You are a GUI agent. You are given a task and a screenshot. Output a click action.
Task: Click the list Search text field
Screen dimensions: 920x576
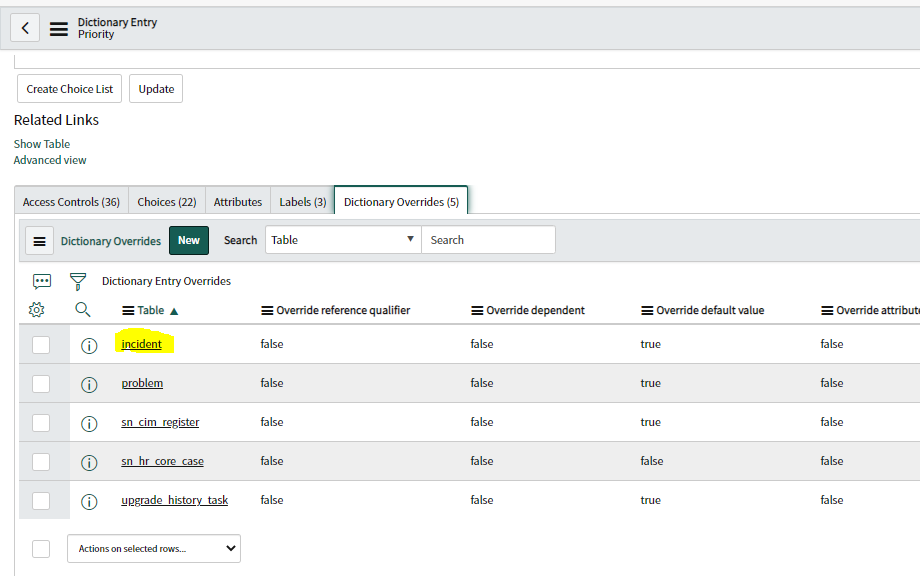[488, 240]
